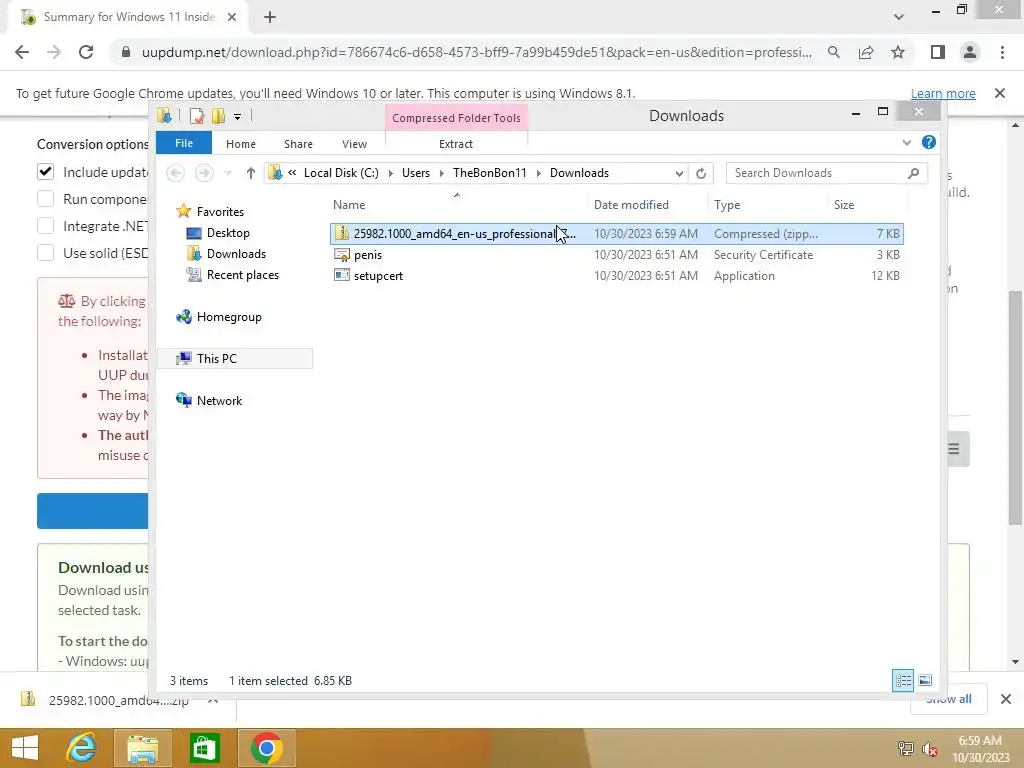Open Favorites in the navigation pane
1024x768 pixels.
pyautogui.click(x=220, y=212)
